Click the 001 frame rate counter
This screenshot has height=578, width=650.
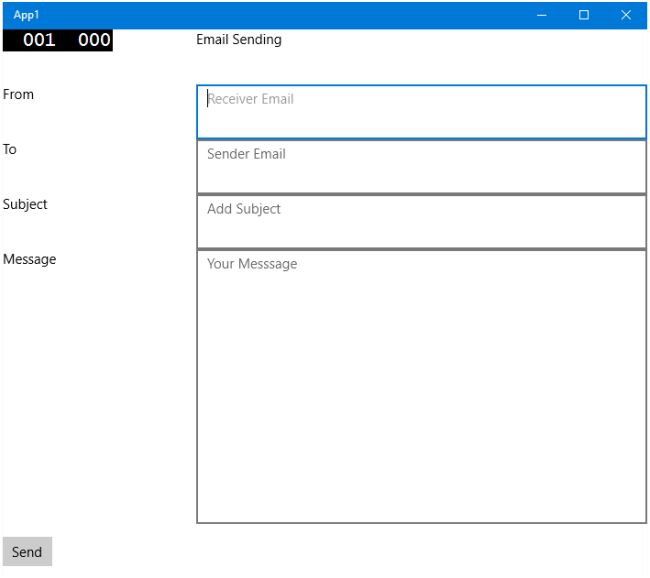[x=39, y=40]
